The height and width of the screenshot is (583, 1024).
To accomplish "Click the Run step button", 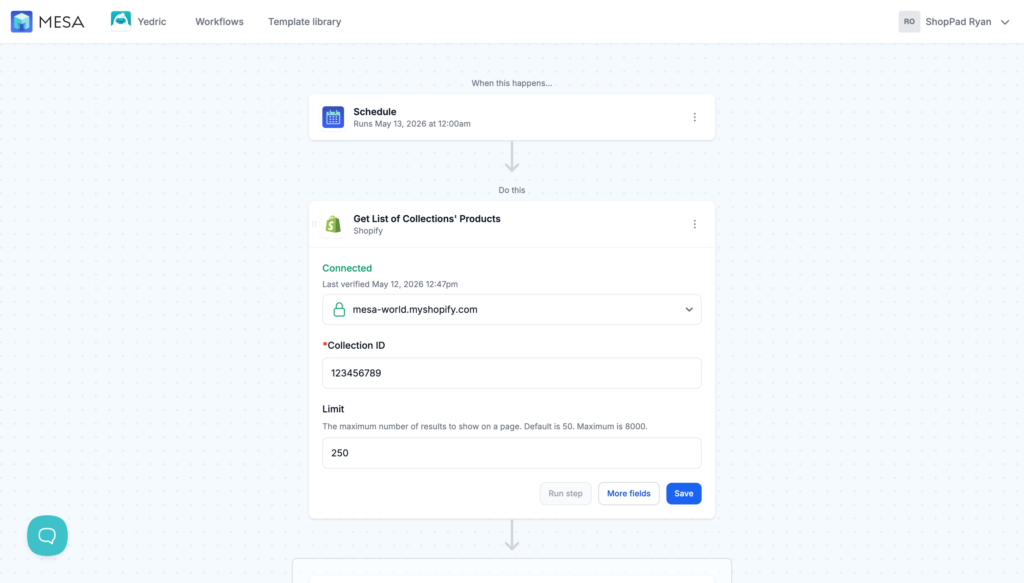I will tap(566, 494).
